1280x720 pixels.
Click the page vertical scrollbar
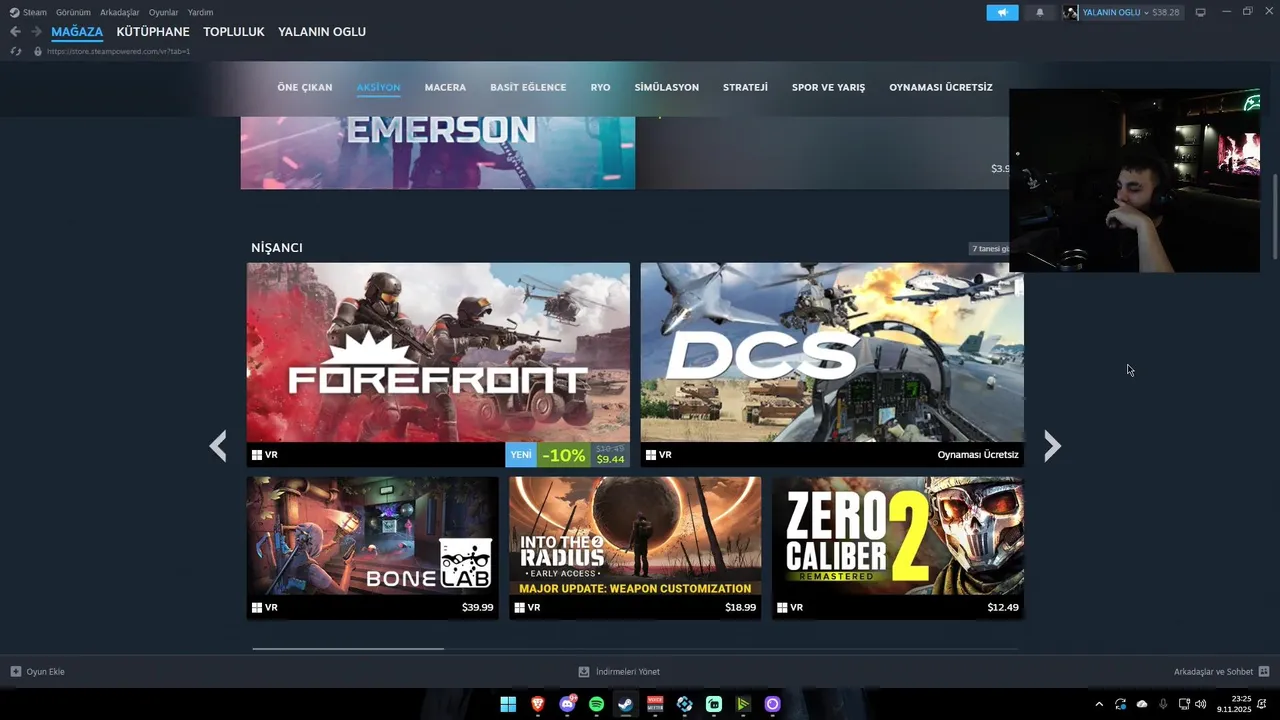point(1274,216)
